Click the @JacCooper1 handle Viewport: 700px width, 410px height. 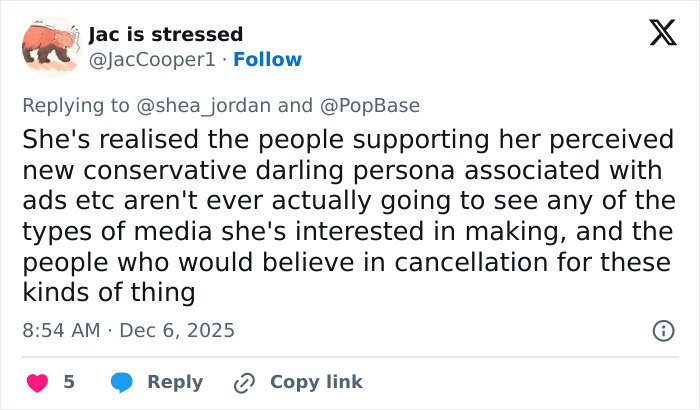[152, 59]
